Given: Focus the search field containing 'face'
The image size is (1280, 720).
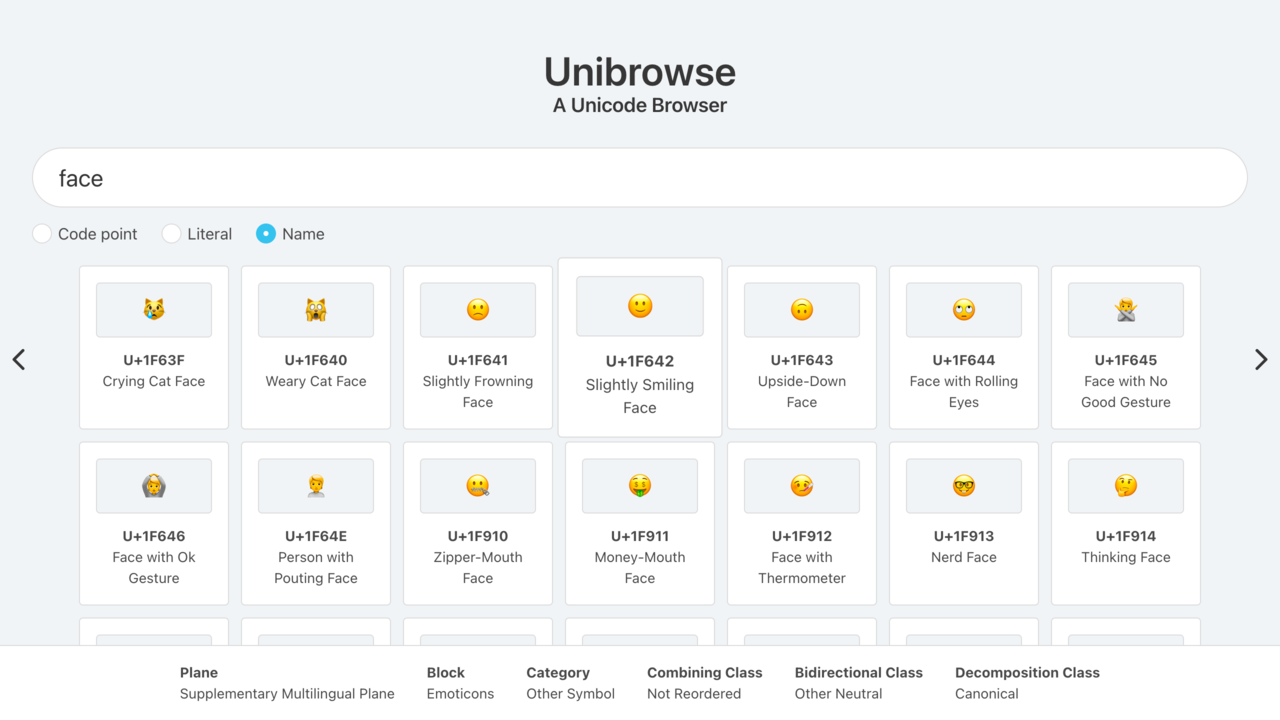Looking at the screenshot, I should point(640,178).
